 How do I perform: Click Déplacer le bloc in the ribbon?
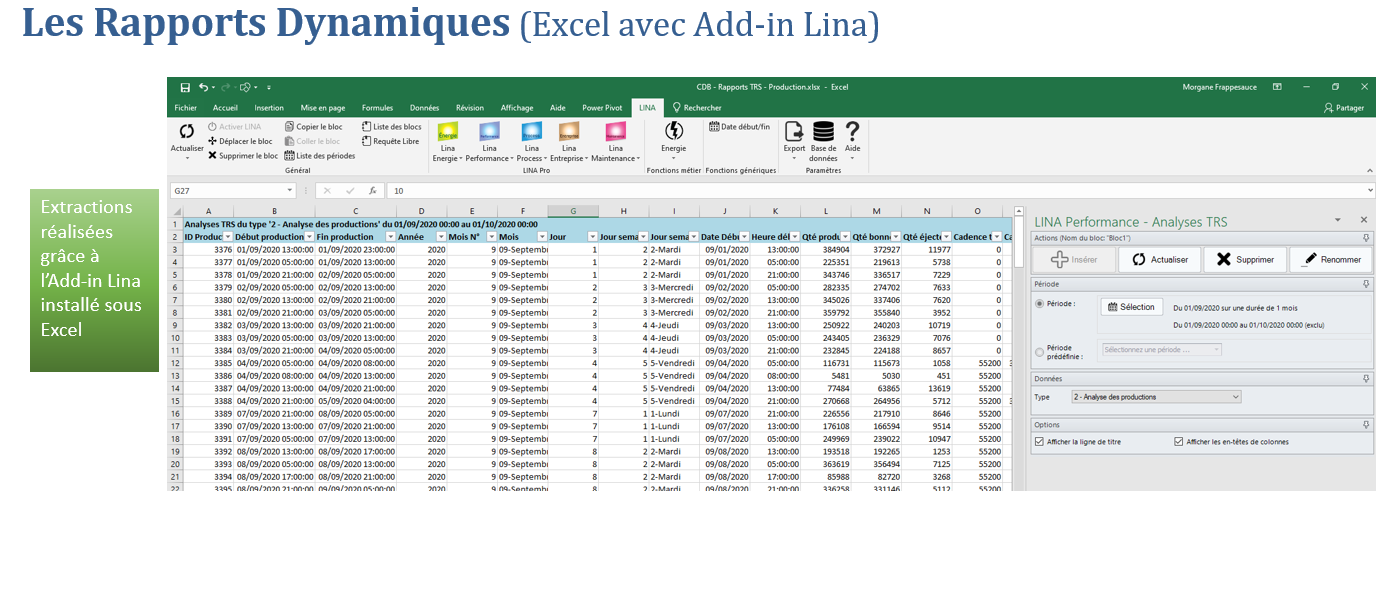[x=240, y=141]
